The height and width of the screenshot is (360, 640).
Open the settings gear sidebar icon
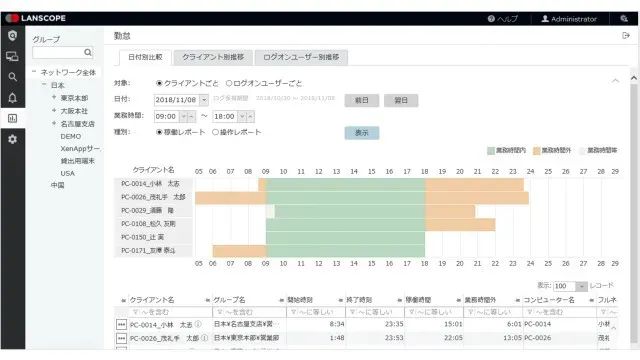(x=13, y=139)
